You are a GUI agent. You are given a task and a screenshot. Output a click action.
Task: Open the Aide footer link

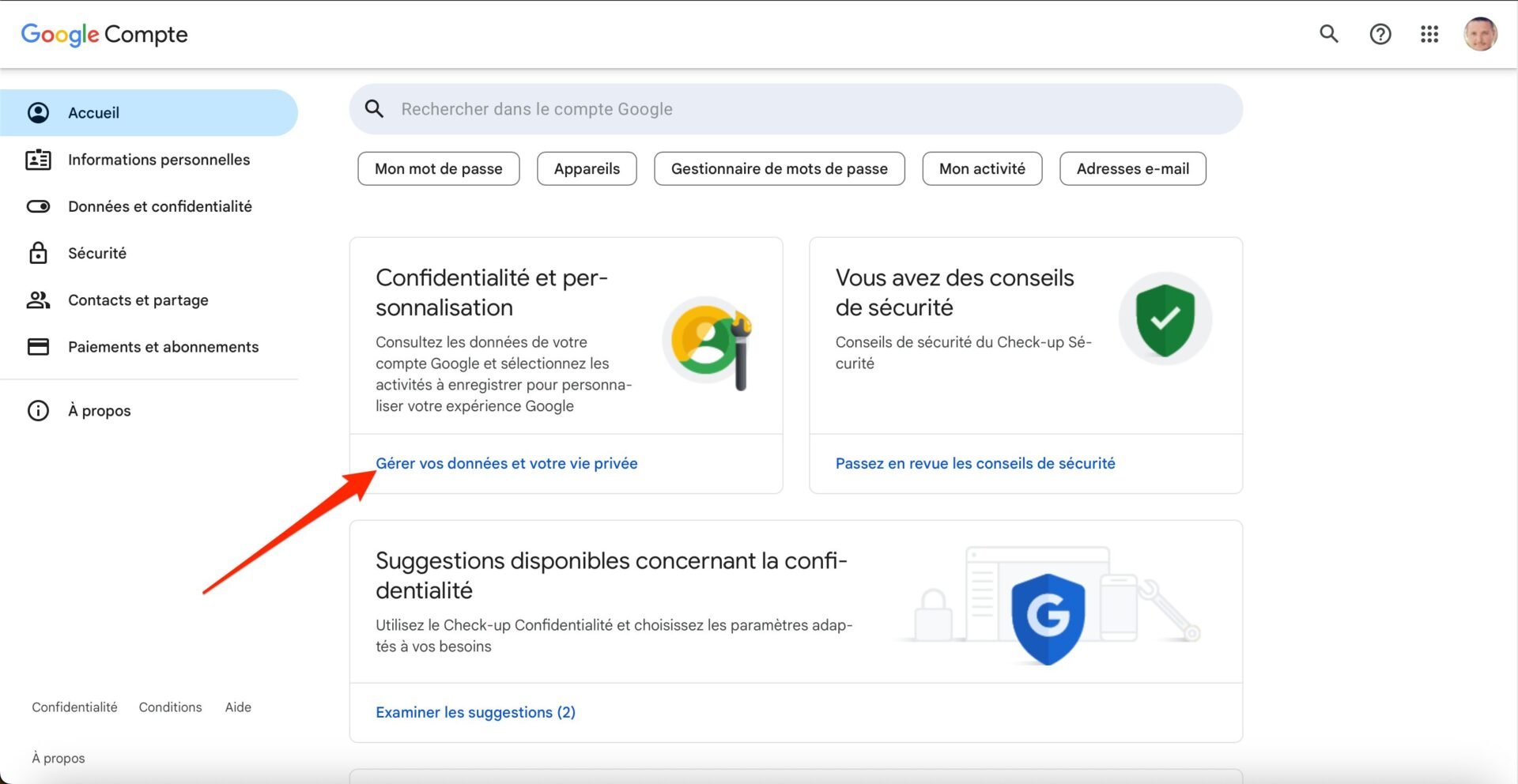238,707
